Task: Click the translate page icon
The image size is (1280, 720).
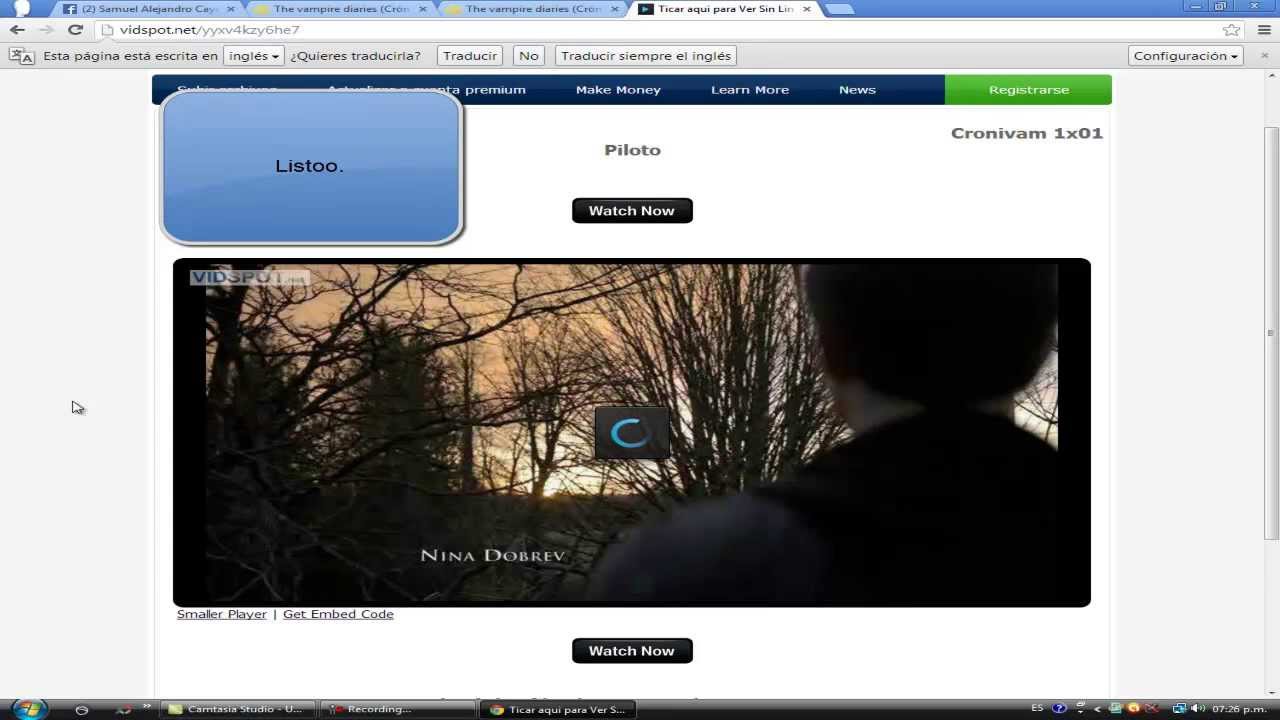Action: point(21,56)
